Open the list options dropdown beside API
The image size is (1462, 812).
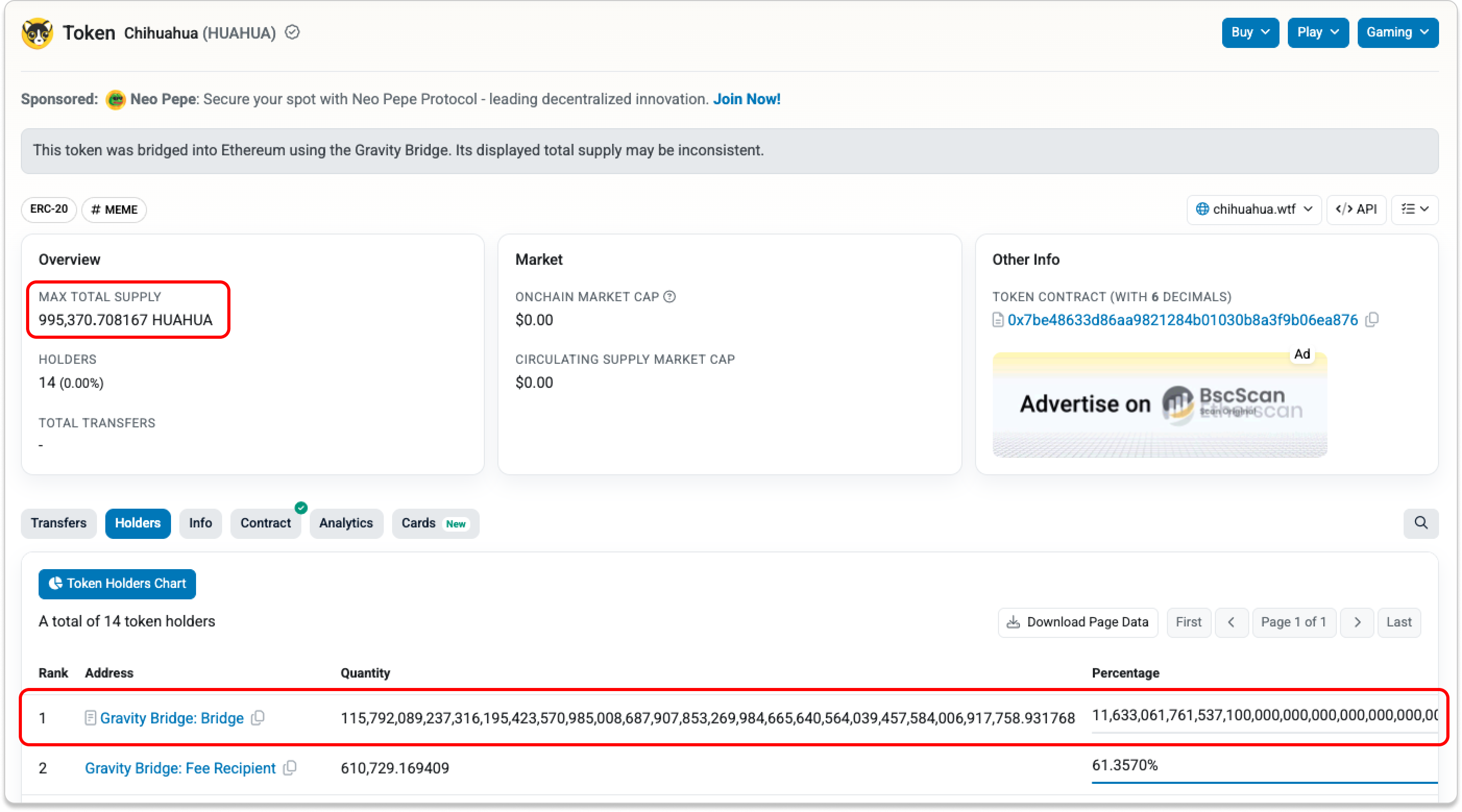coord(1415,210)
